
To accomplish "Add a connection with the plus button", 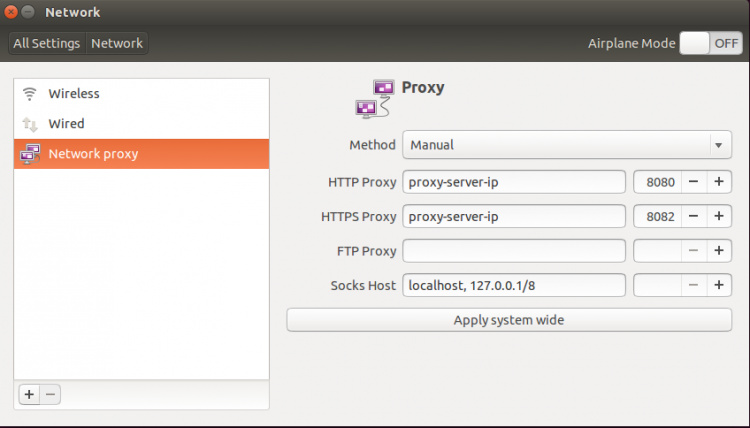I will 29,394.
